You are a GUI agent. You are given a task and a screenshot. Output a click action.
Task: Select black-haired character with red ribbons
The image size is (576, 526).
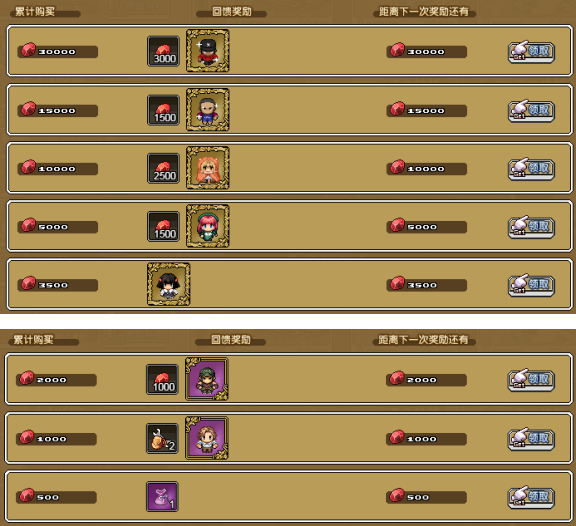pyautogui.click(x=169, y=284)
